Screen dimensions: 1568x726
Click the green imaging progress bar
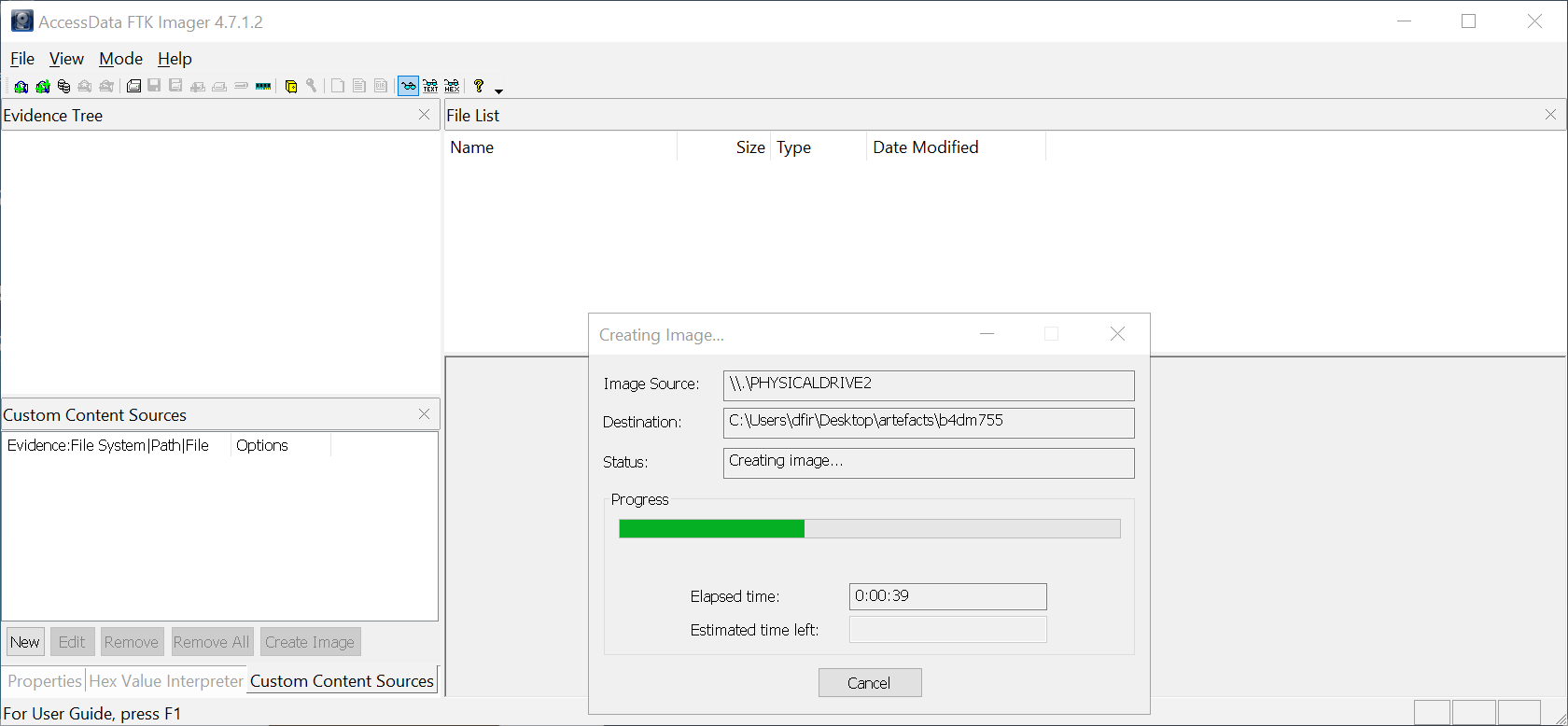pos(712,529)
